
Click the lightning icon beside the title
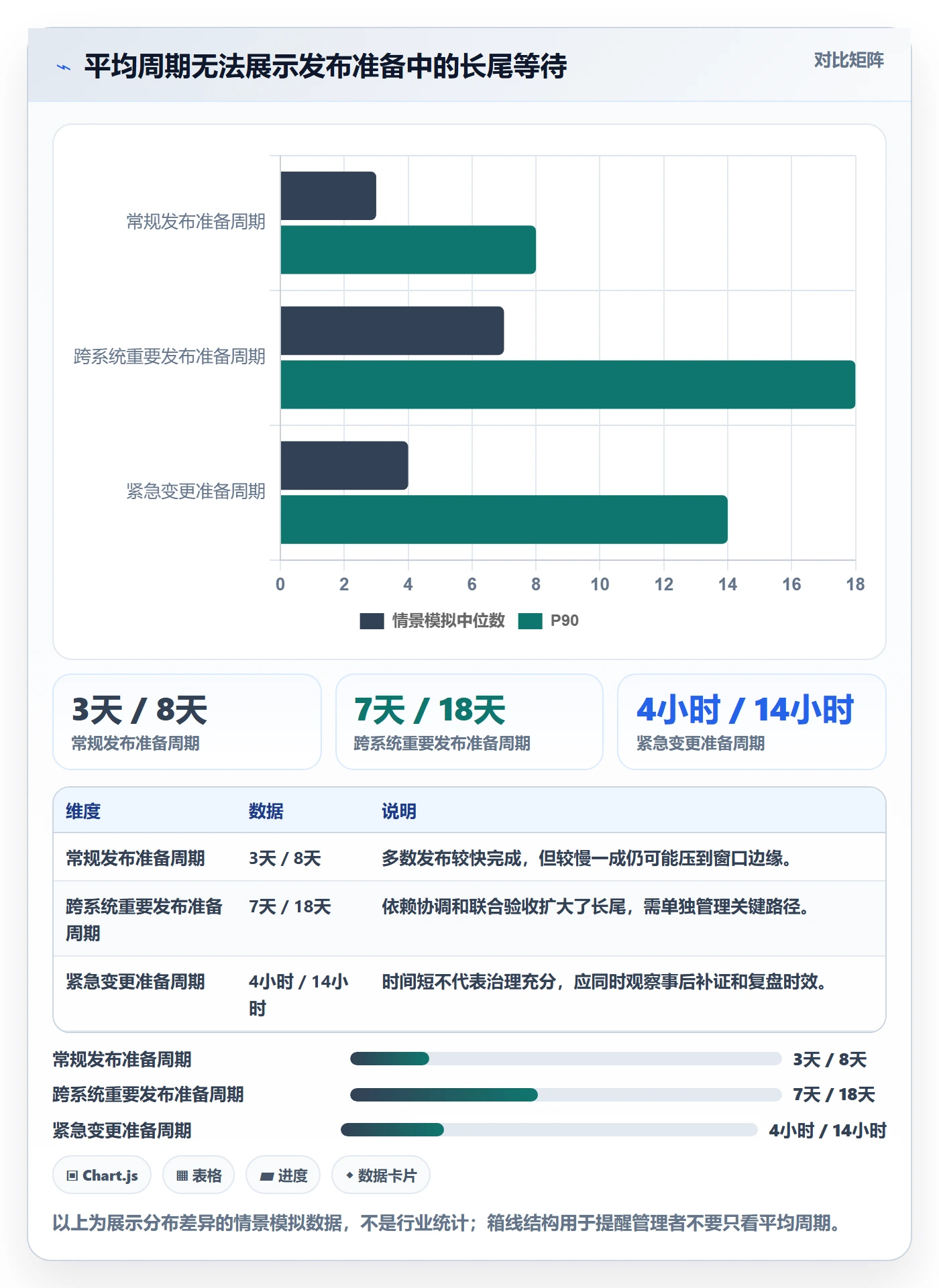tap(64, 67)
